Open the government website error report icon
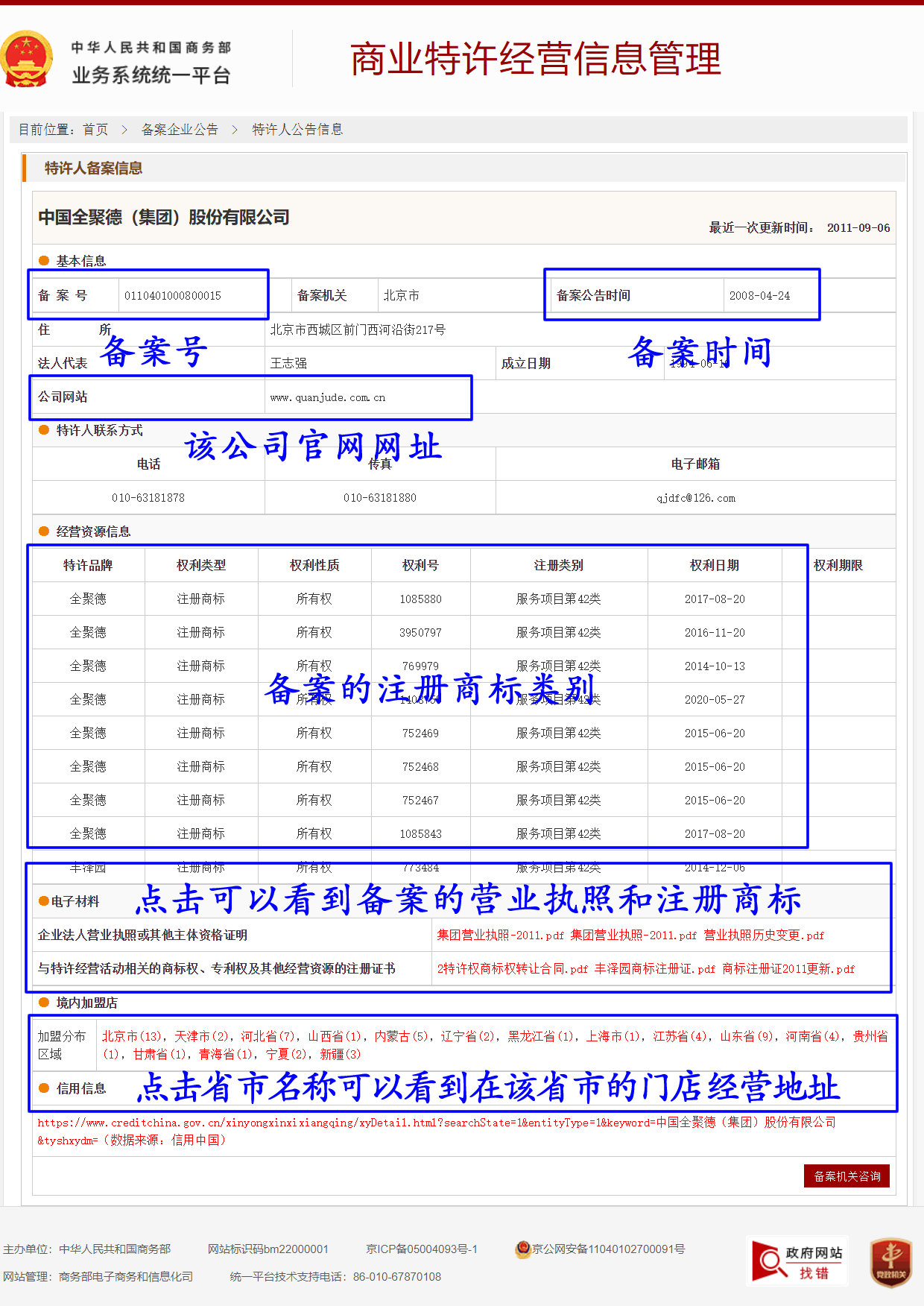Viewport: 924px width, 1306px height. click(x=798, y=1261)
